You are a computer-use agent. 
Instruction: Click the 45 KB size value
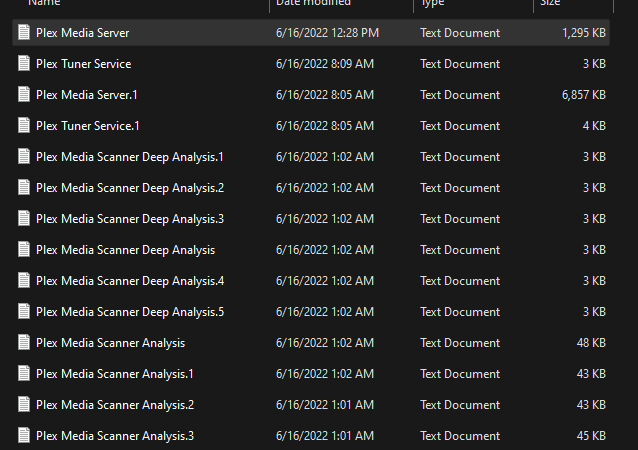coord(591,436)
